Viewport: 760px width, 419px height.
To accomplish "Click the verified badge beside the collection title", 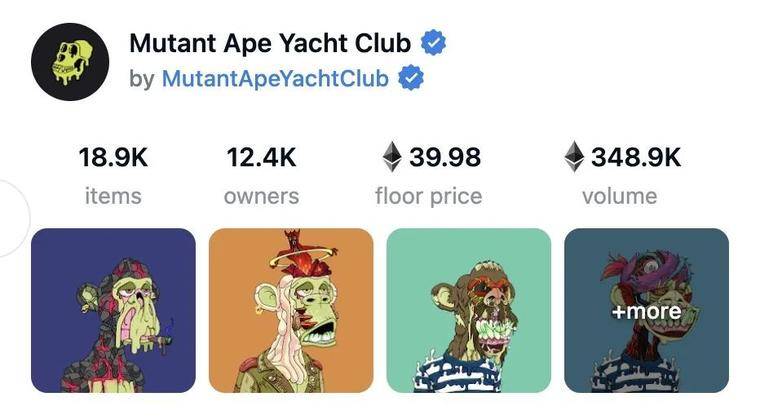I will click(433, 43).
